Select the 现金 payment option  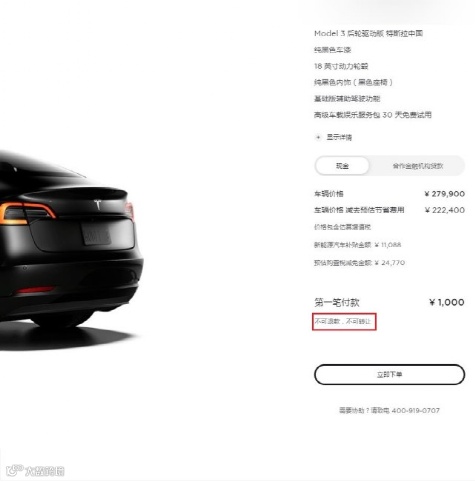[342, 166]
